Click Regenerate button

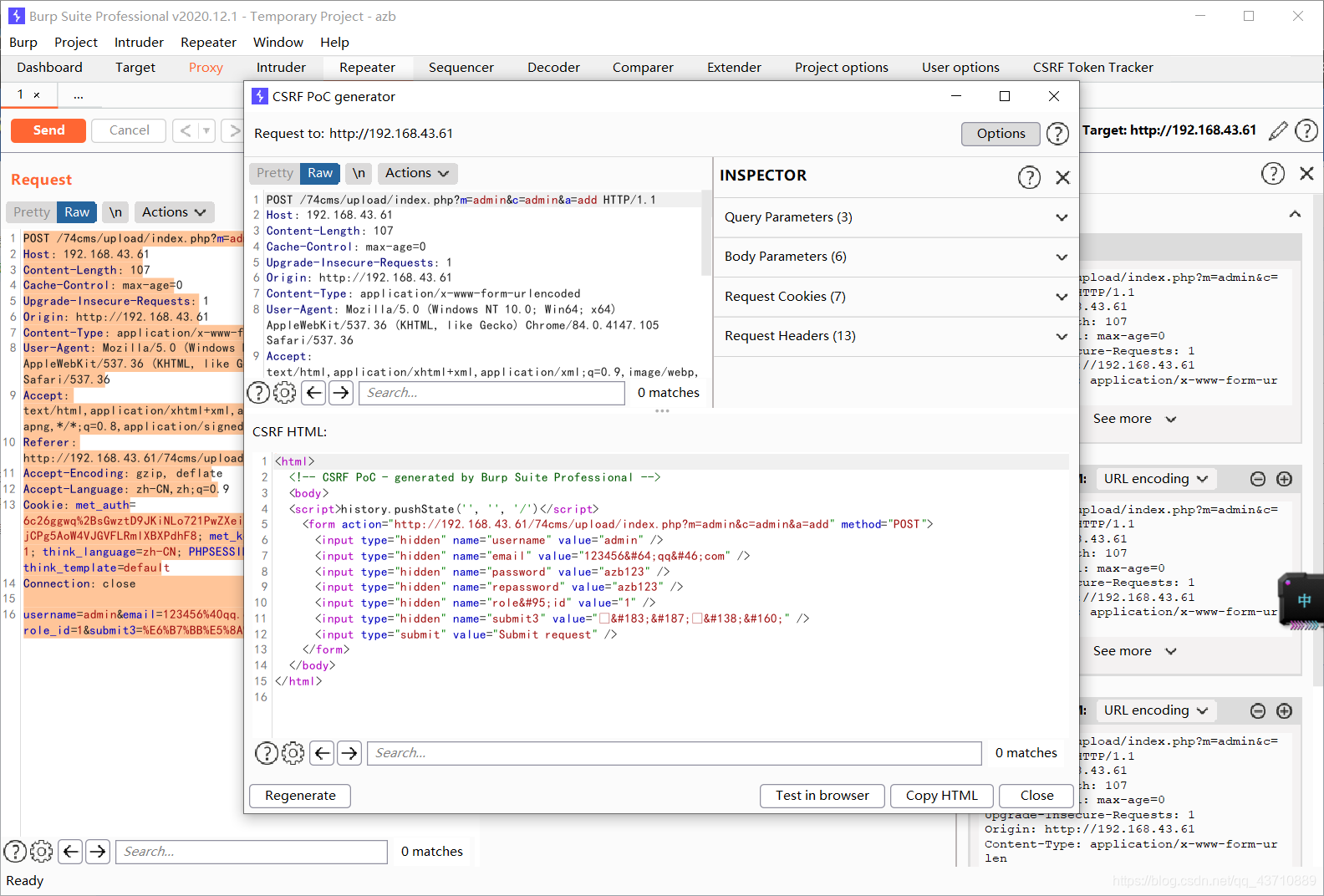click(x=300, y=796)
